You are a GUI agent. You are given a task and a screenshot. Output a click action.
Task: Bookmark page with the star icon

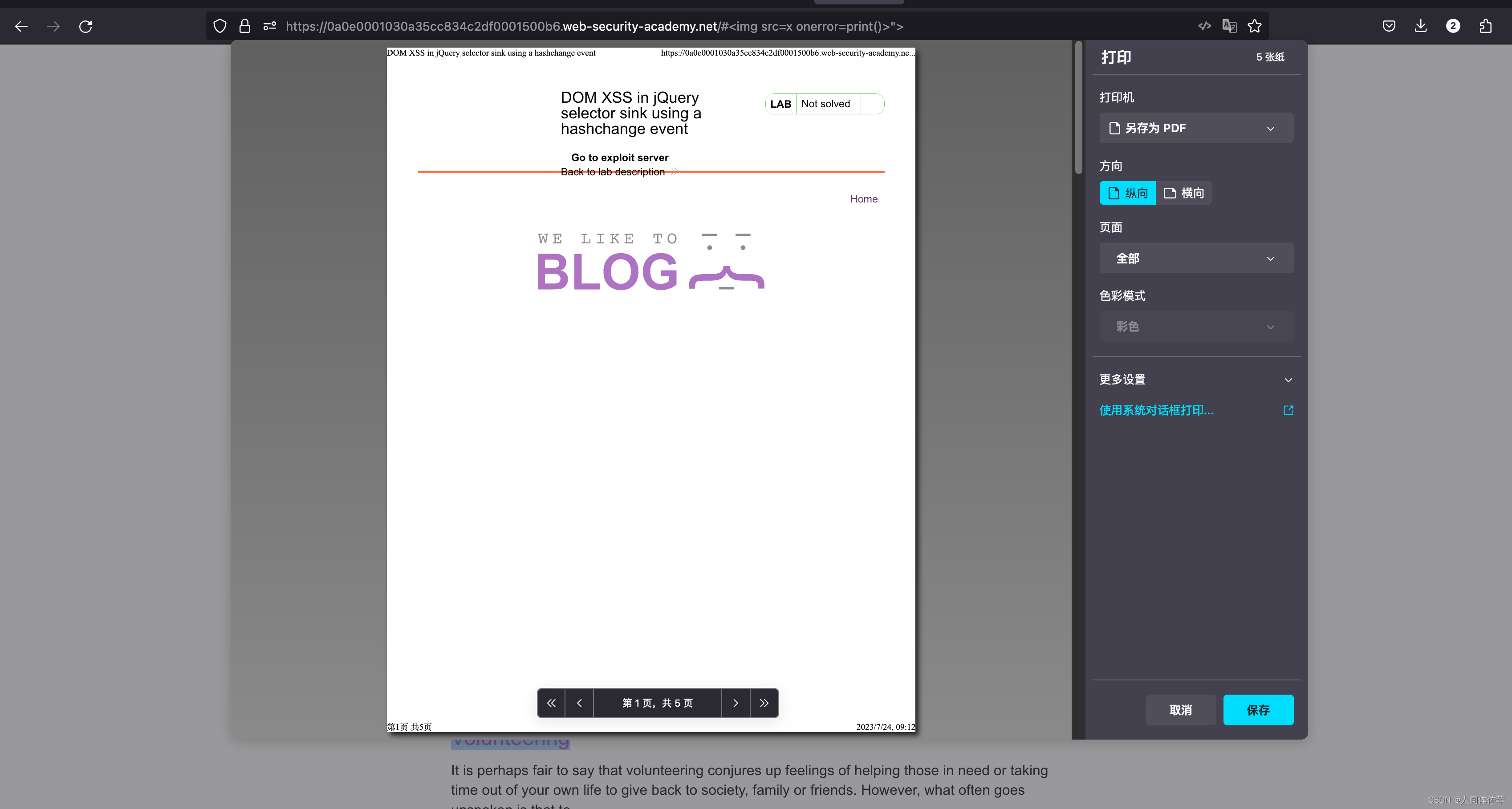(1254, 26)
